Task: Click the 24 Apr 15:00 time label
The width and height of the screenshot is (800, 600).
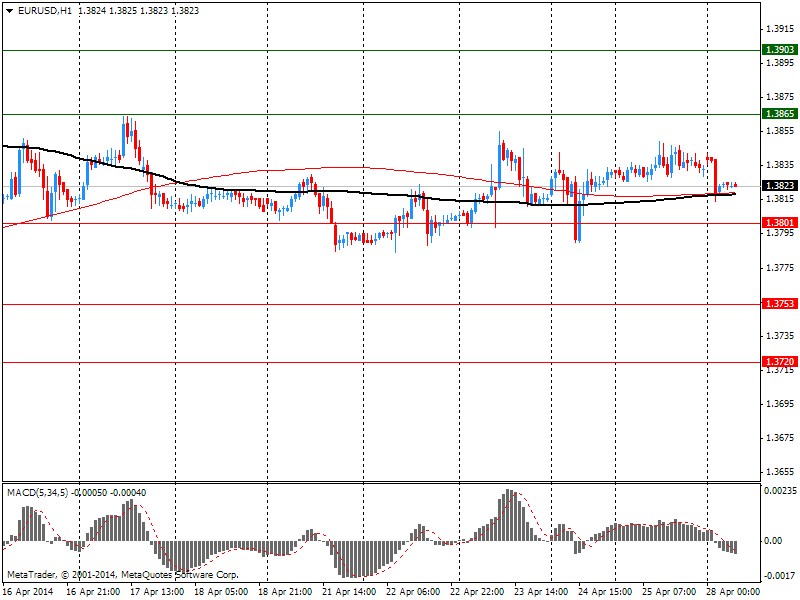Action: pyautogui.click(x=605, y=592)
